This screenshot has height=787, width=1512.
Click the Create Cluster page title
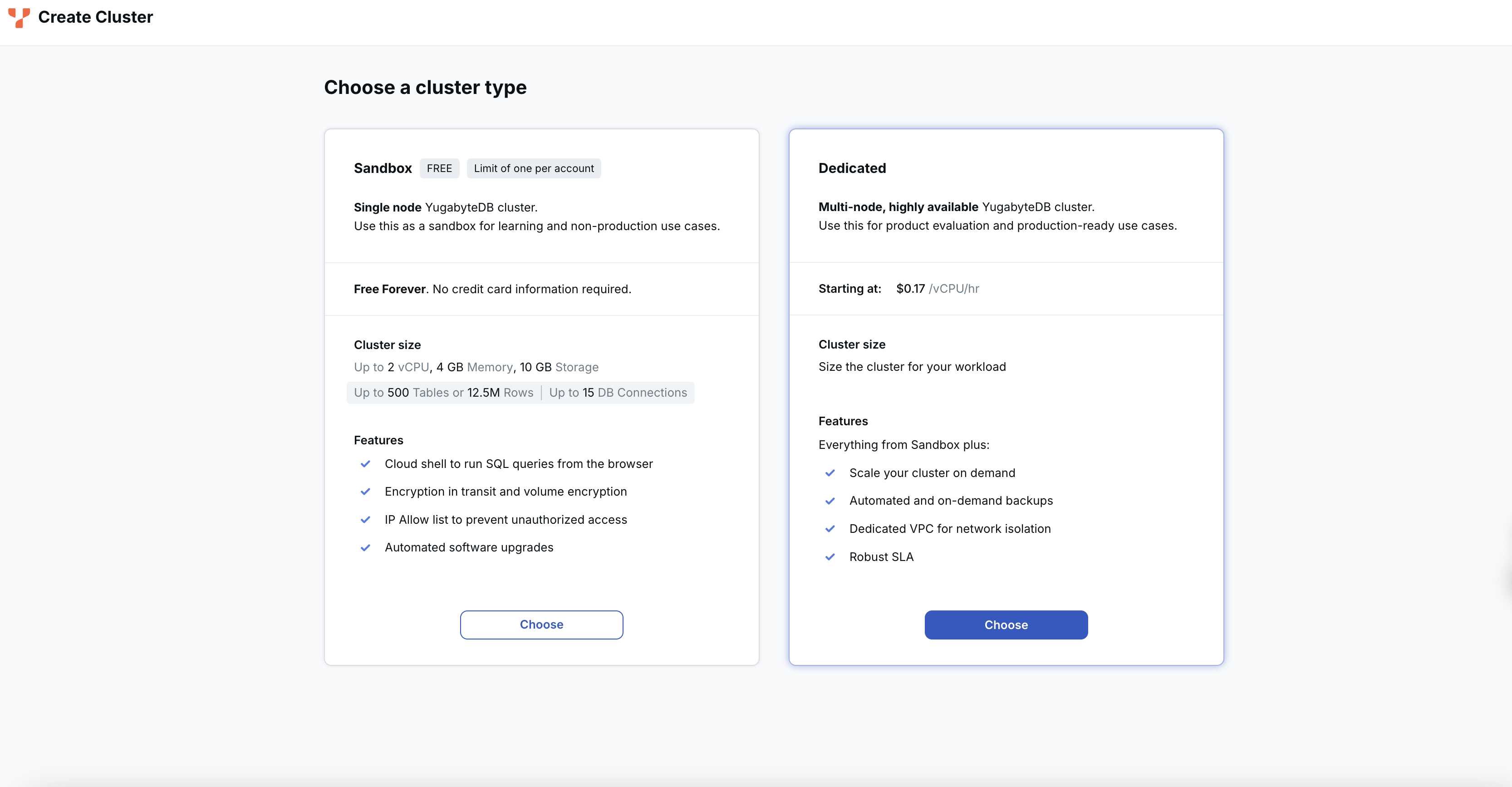[x=95, y=17]
